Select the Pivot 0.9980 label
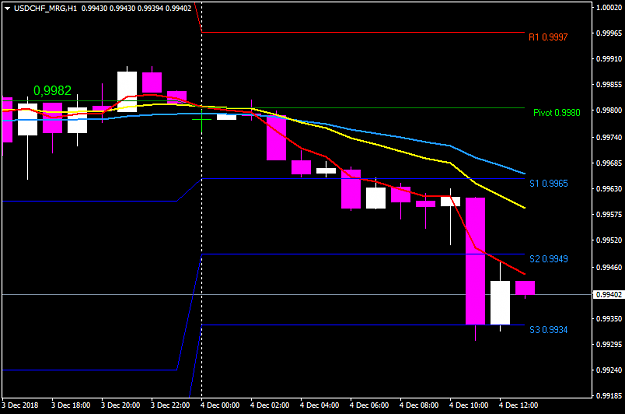Viewport: 625px width, 414px height. [557, 113]
